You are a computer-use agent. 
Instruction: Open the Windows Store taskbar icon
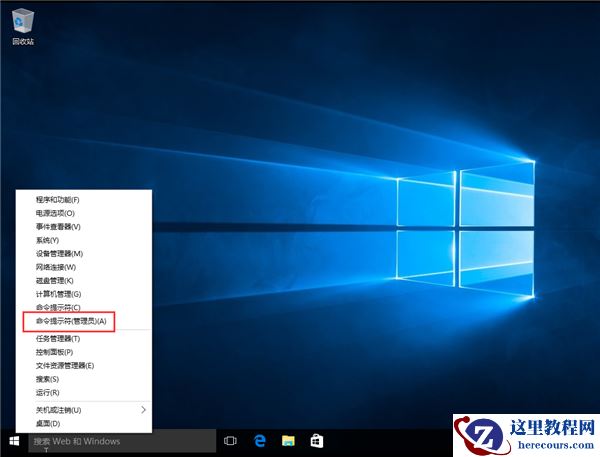tap(317, 441)
